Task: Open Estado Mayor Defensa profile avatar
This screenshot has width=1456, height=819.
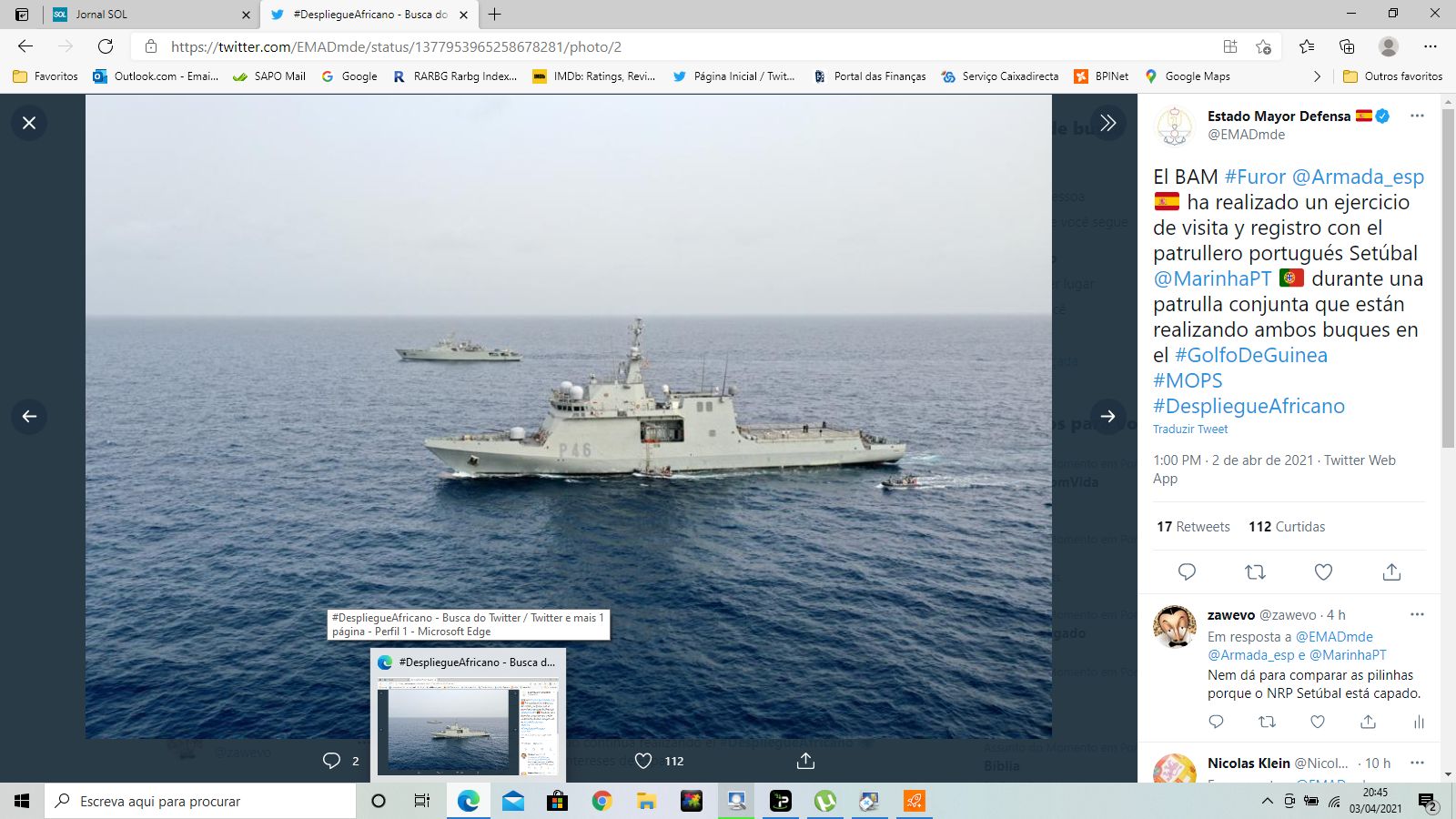Action: coord(1175,126)
